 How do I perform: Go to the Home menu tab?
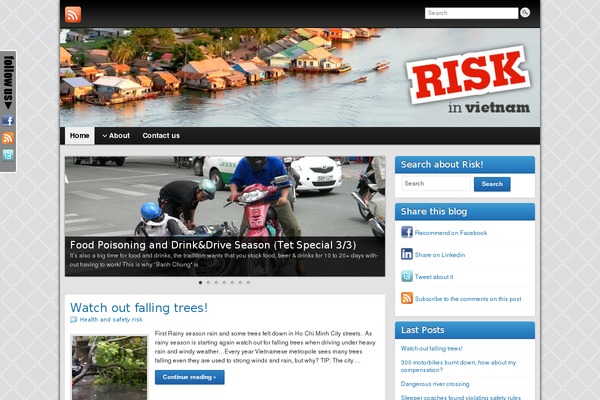(x=80, y=136)
